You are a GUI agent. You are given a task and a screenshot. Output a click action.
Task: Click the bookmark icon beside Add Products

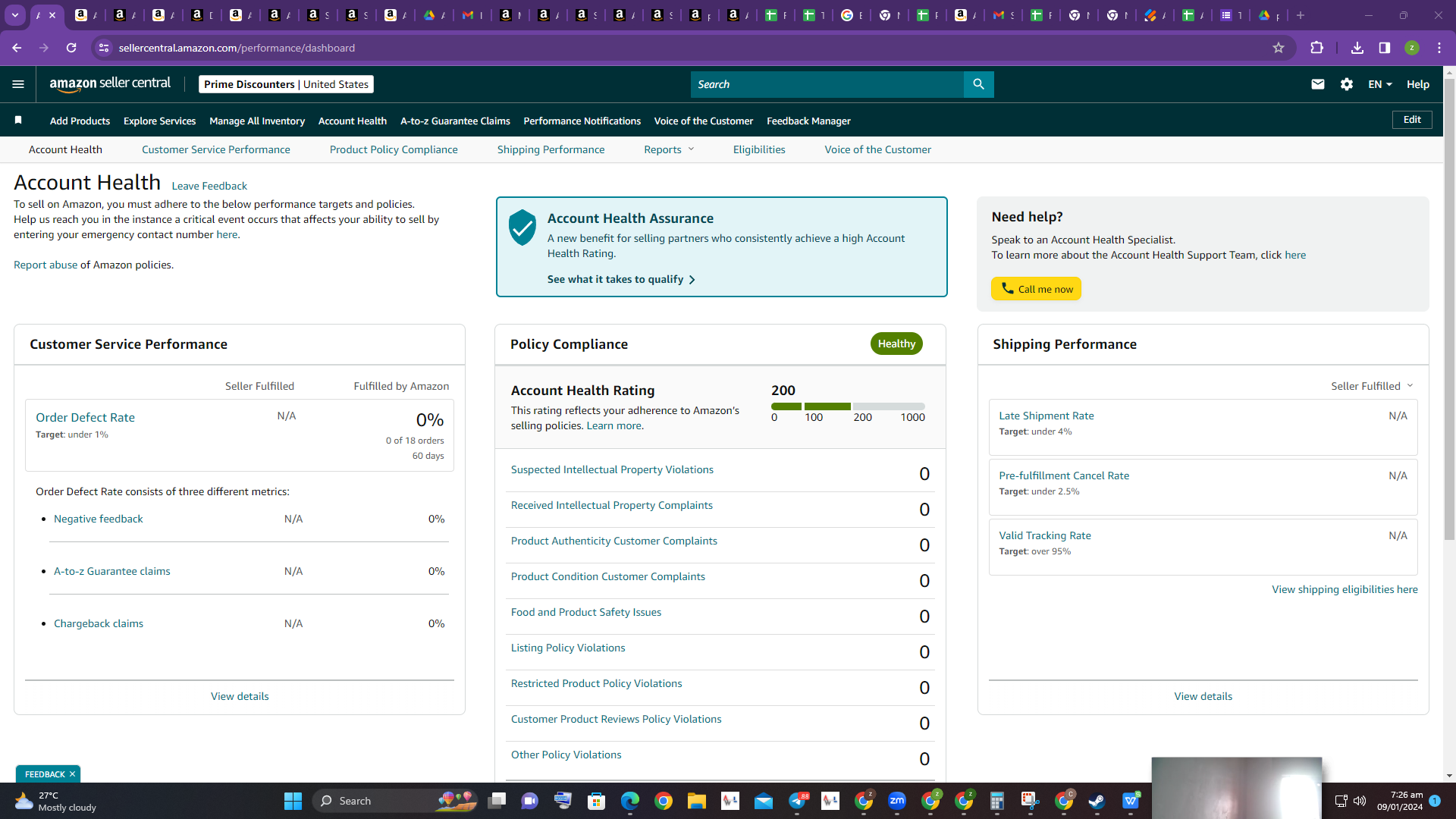coord(18,120)
